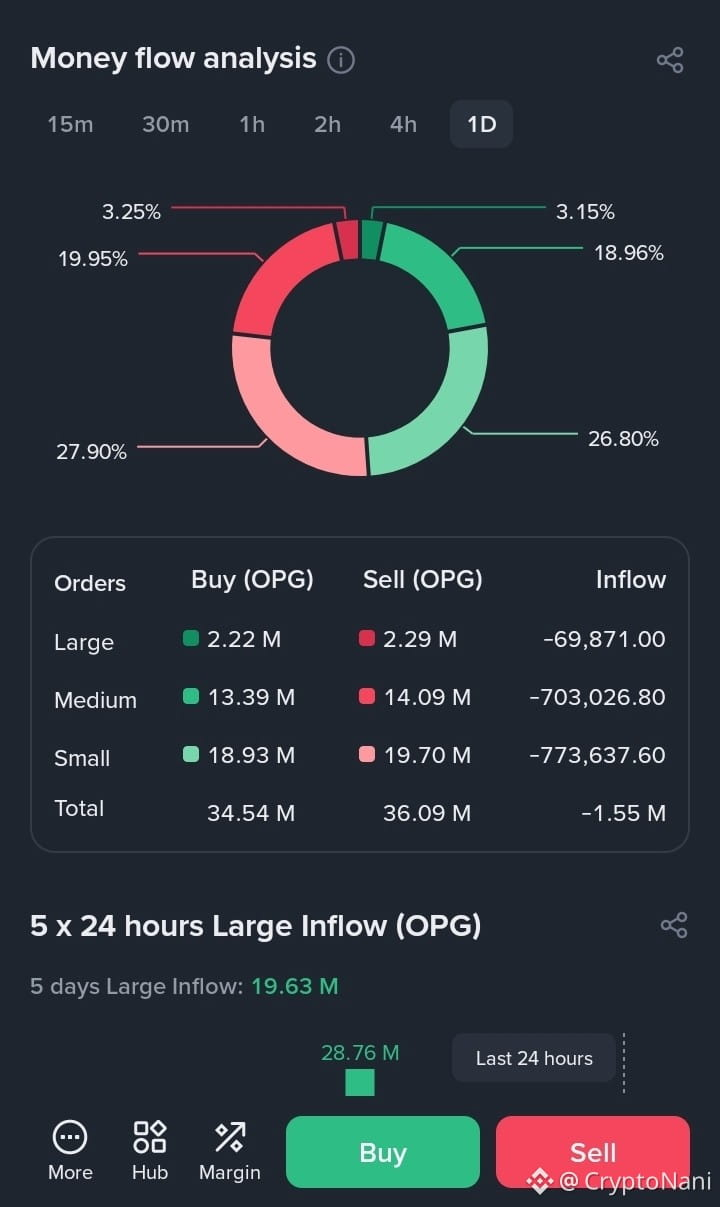Select the 15m timeframe tab
Image resolution: width=720 pixels, height=1207 pixels.
point(70,124)
